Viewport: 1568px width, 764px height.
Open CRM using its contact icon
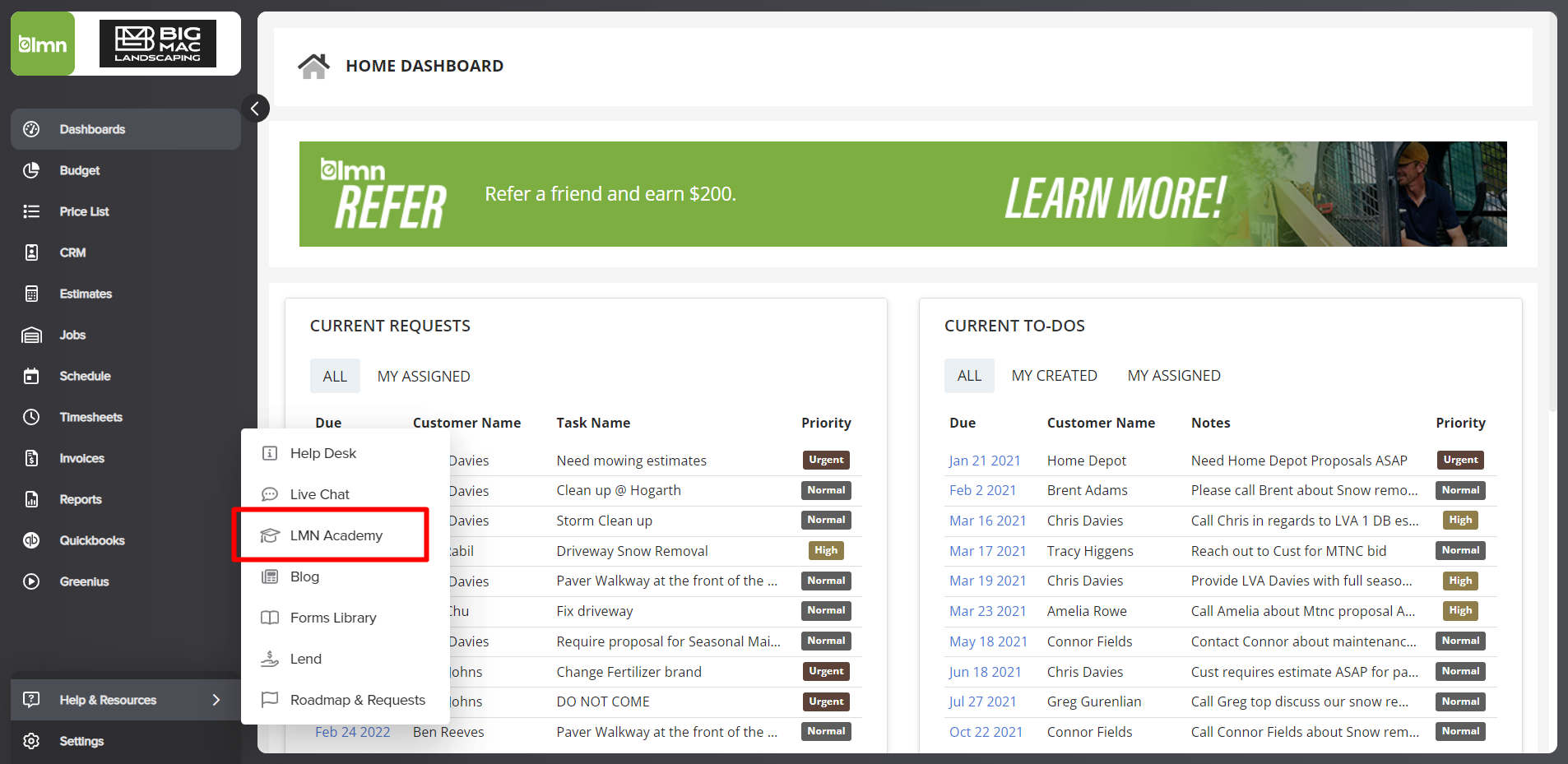pyautogui.click(x=31, y=252)
